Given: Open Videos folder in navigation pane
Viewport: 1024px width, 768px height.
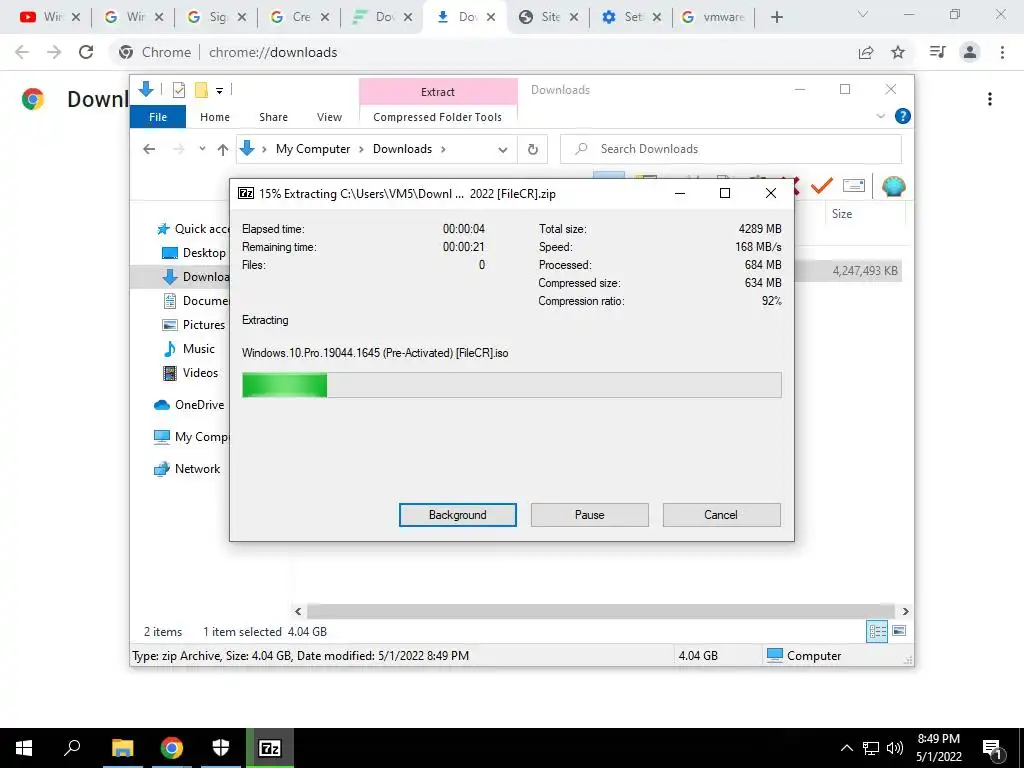Looking at the screenshot, I should 190,373.
